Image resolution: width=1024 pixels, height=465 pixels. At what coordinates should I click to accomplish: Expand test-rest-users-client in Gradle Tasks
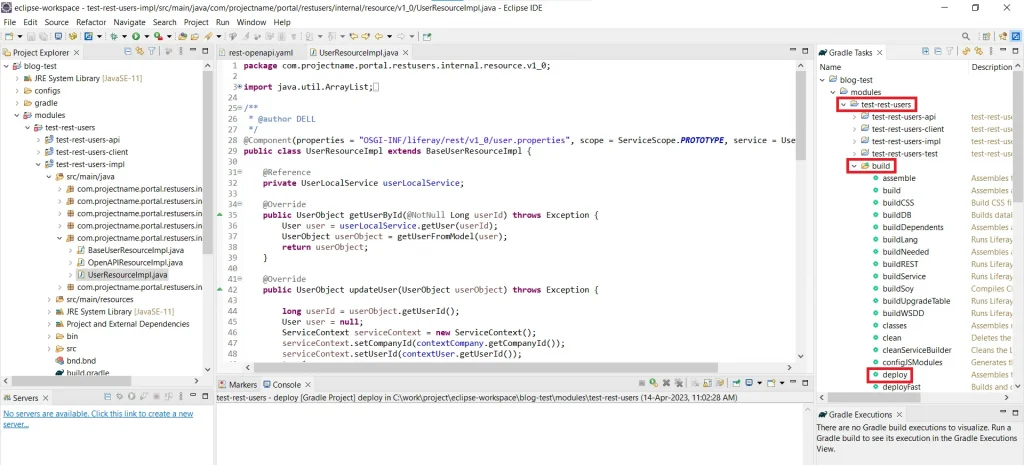pos(855,129)
